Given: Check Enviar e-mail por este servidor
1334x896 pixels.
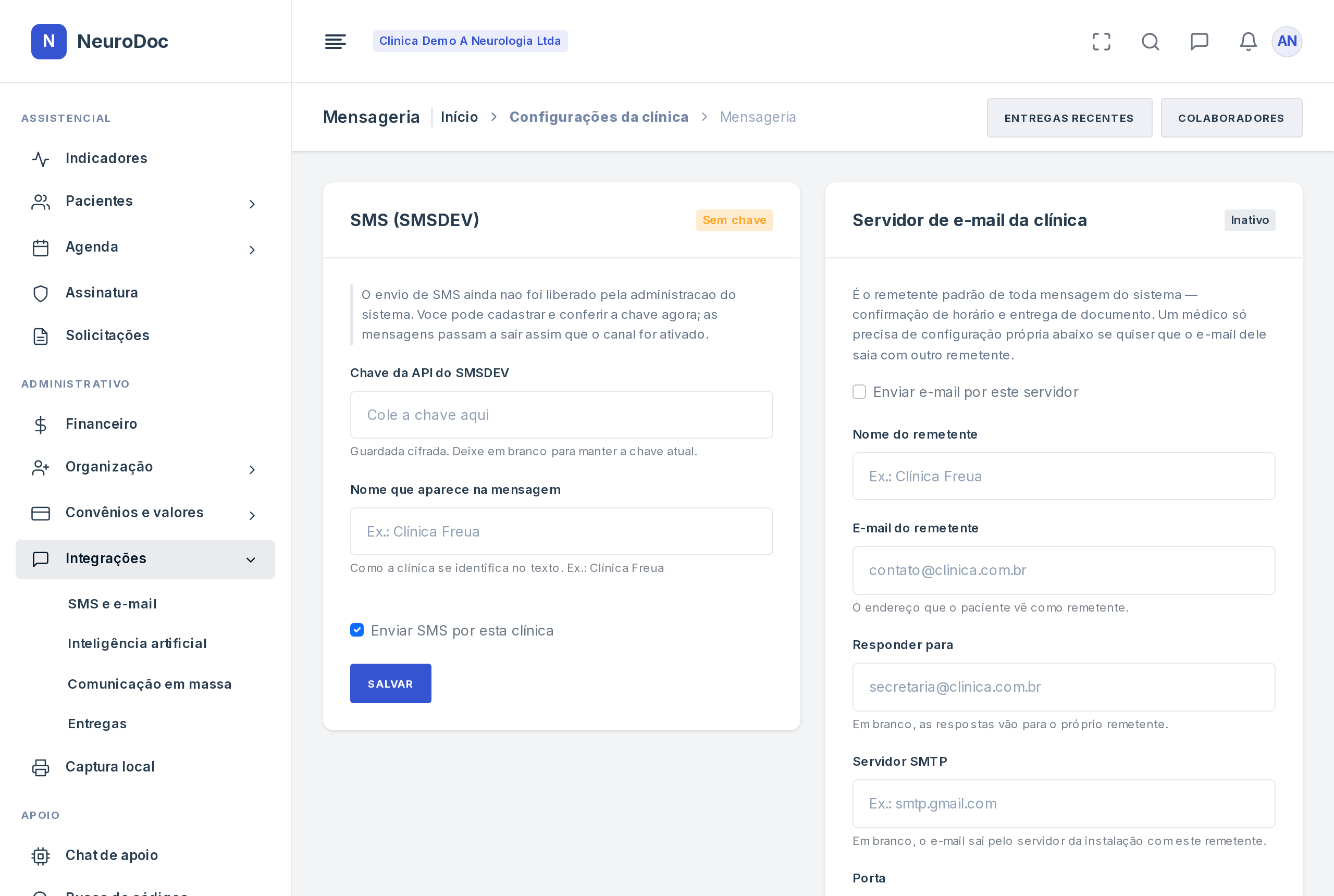Looking at the screenshot, I should tap(859, 391).
